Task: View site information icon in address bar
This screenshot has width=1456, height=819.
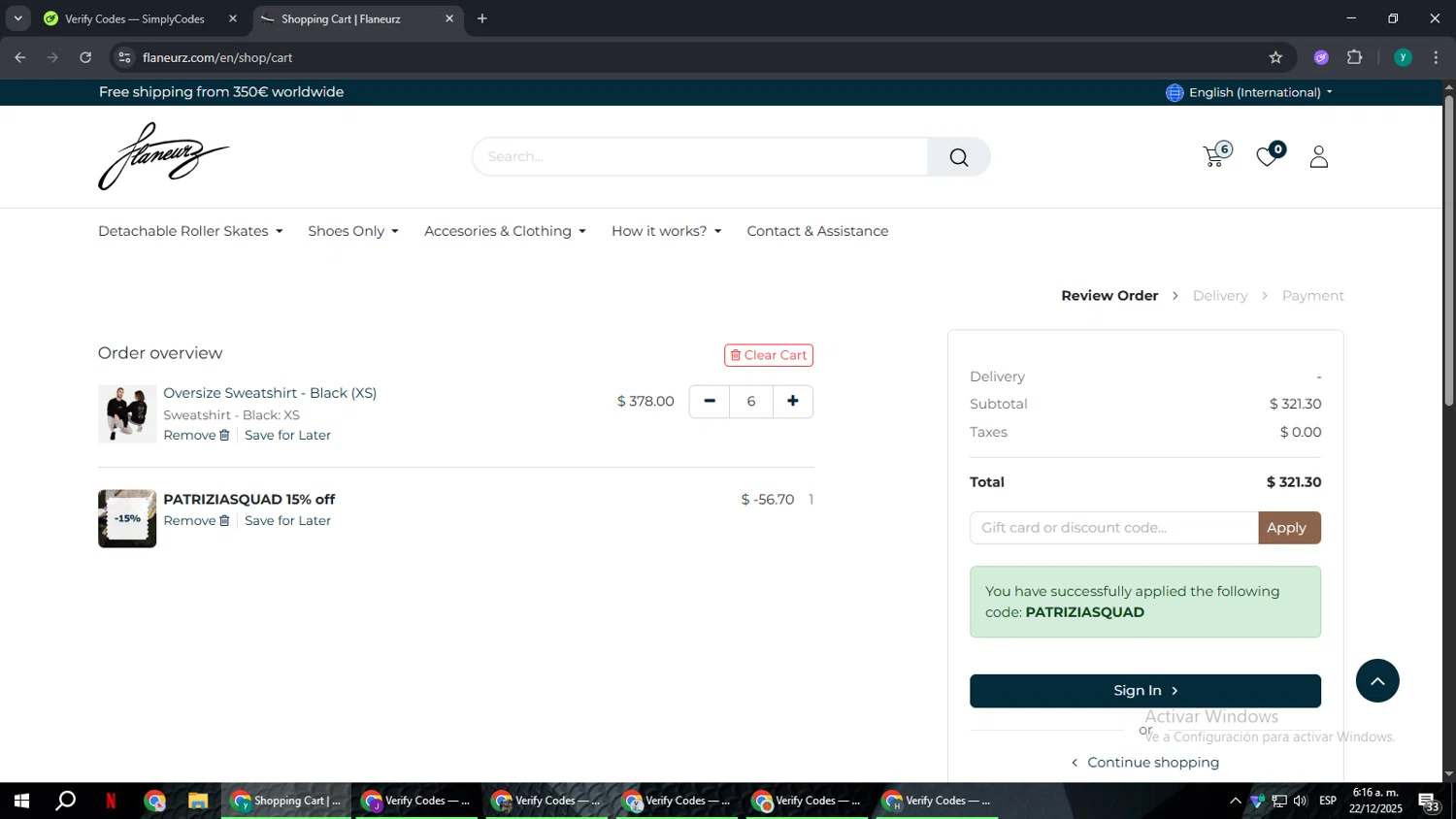Action: (x=124, y=57)
